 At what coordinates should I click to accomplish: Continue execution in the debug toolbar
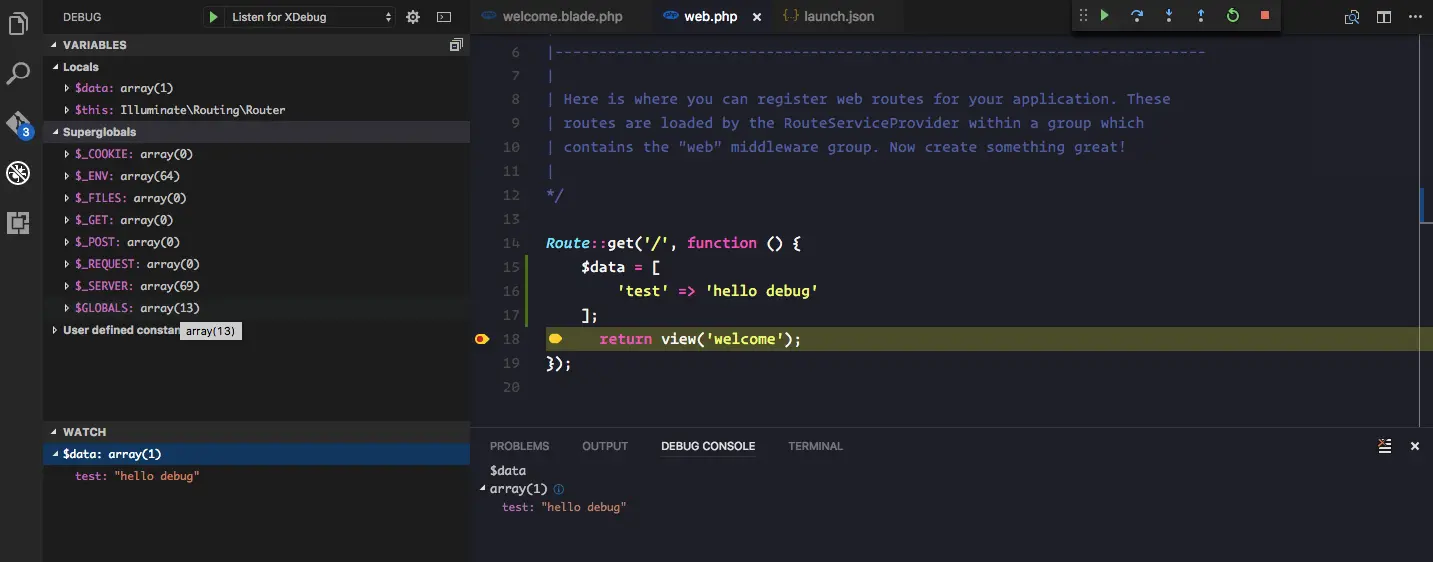[x=1105, y=16]
